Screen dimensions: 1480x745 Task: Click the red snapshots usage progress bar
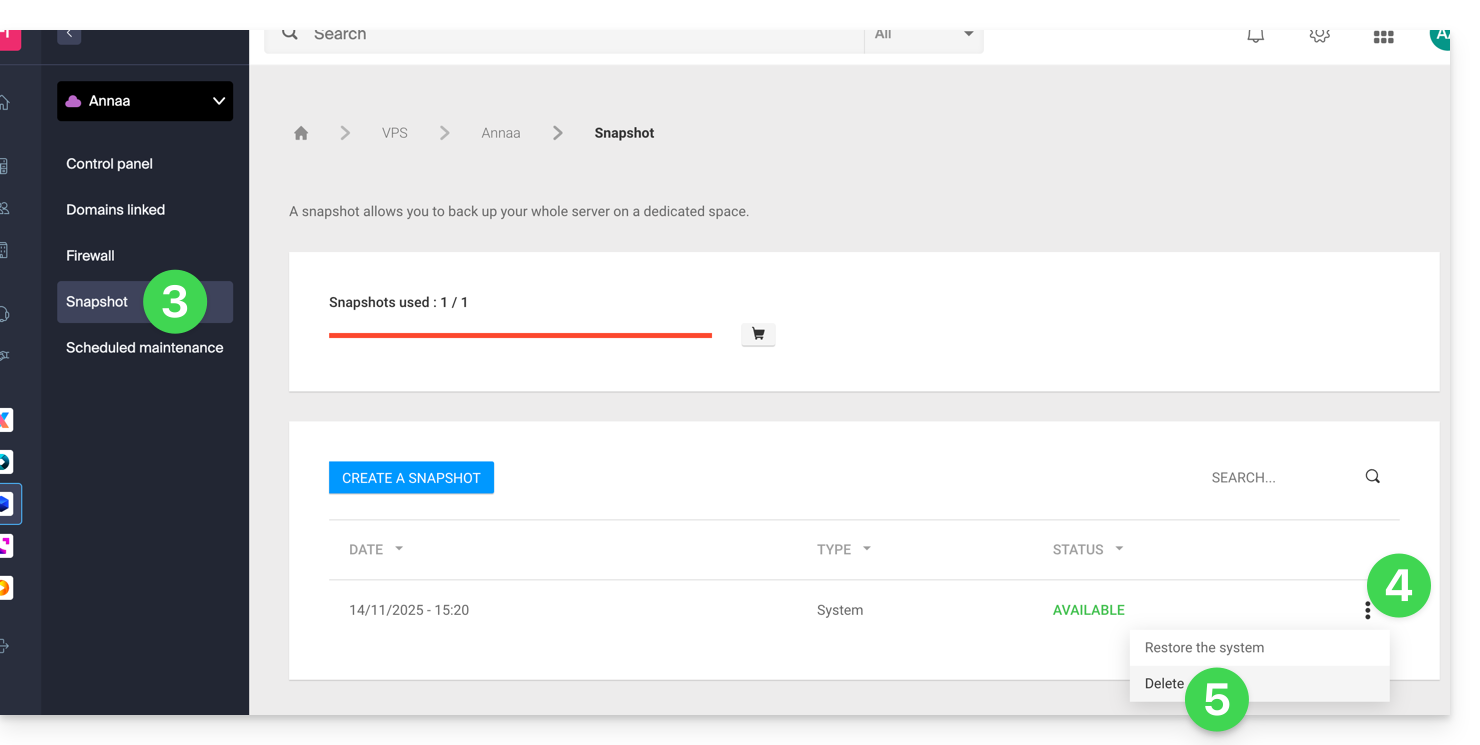[520, 336]
